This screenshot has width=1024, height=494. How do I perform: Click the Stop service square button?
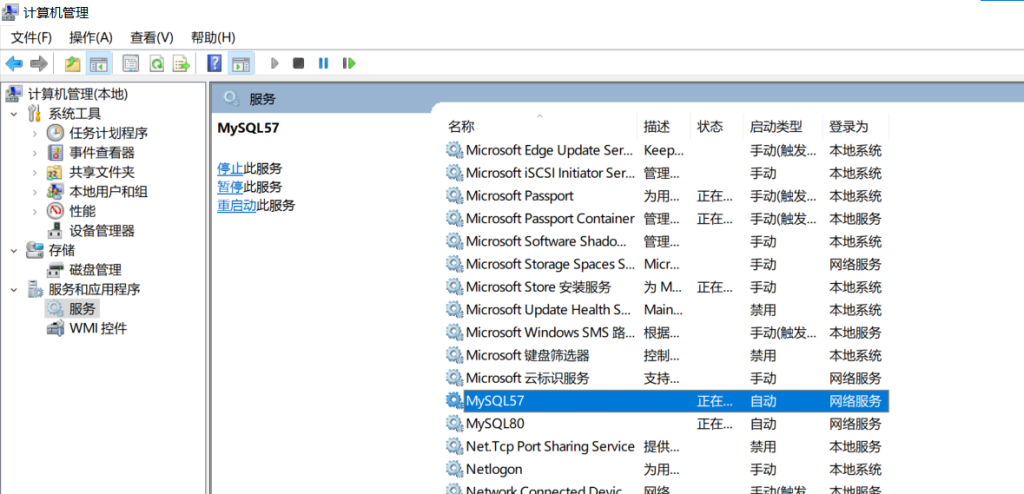298,63
